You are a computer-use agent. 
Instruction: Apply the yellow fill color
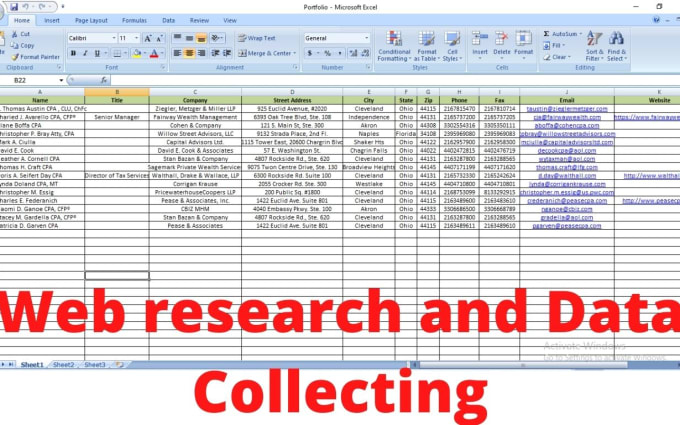136,53
